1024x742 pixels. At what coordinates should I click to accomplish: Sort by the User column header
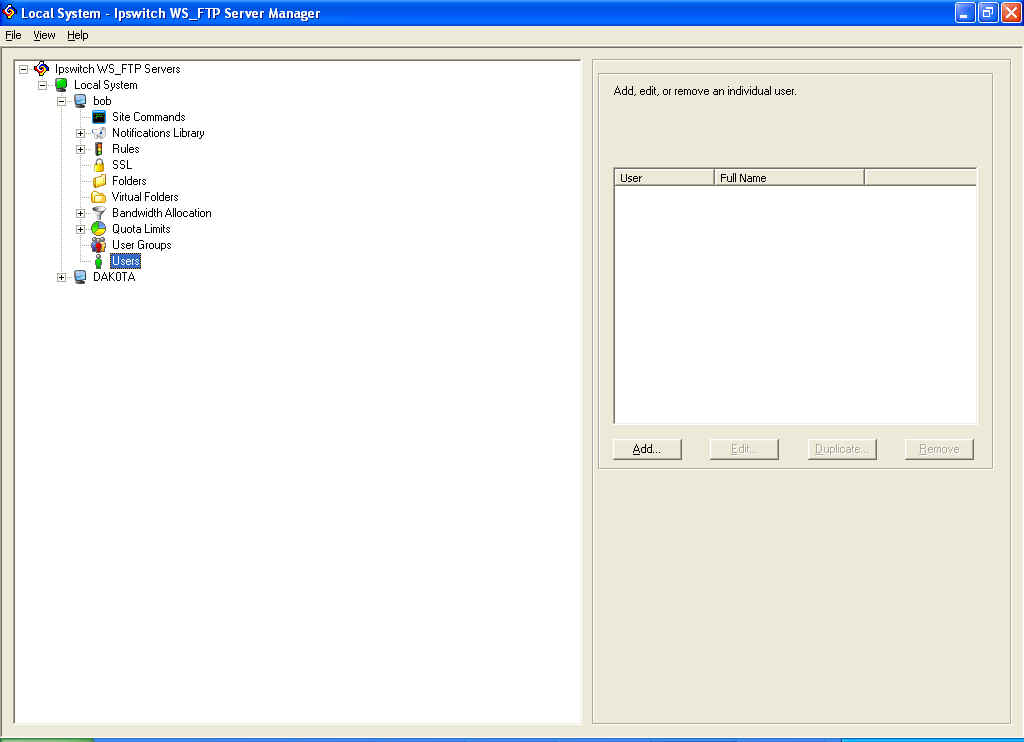[664, 178]
